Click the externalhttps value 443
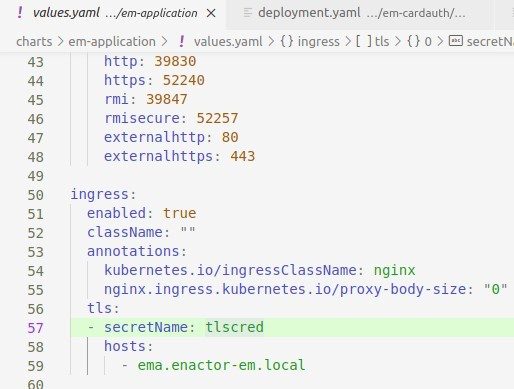Screen dimensions: 514x389 coord(243,156)
